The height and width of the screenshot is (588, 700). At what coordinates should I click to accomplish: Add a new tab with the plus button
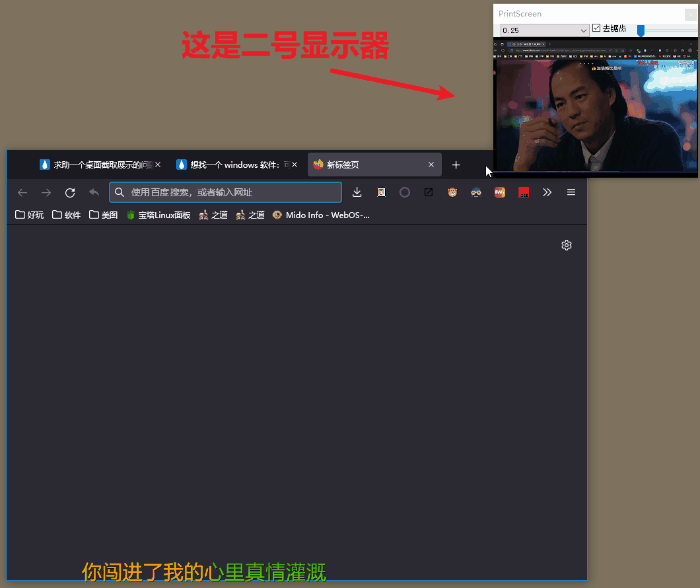(x=456, y=165)
